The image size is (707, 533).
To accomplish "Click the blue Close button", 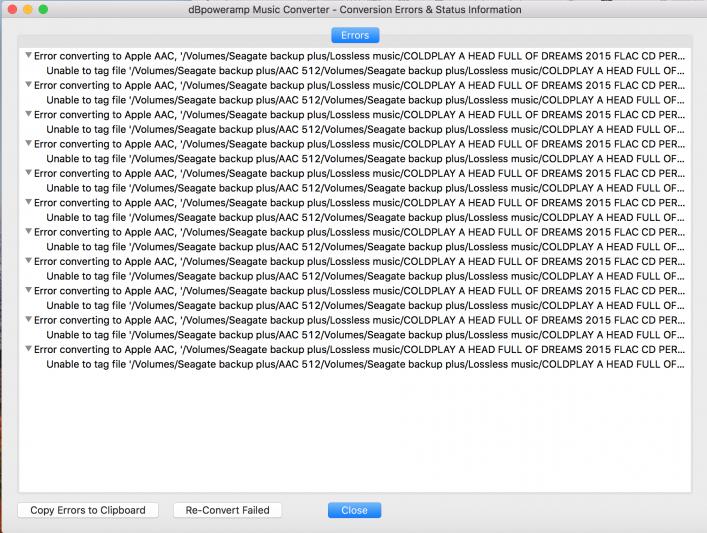I will pos(354,510).
